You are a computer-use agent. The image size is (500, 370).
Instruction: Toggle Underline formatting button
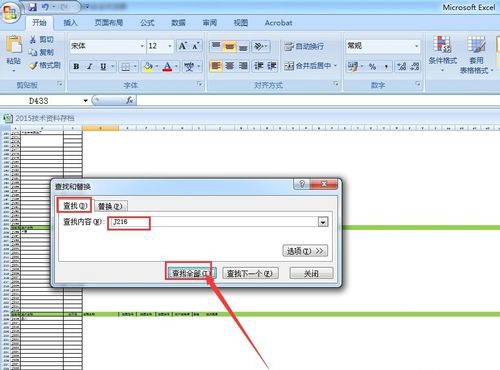pos(103,66)
